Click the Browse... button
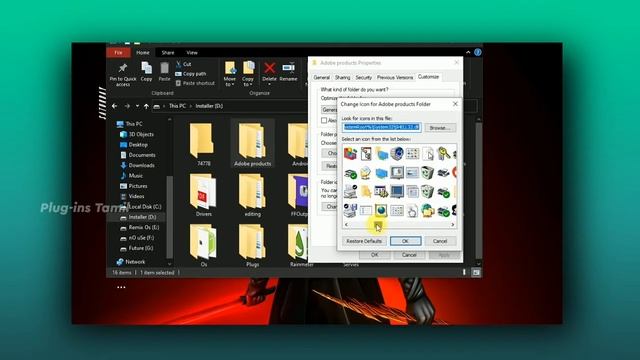The image size is (640, 360). pos(440,128)
